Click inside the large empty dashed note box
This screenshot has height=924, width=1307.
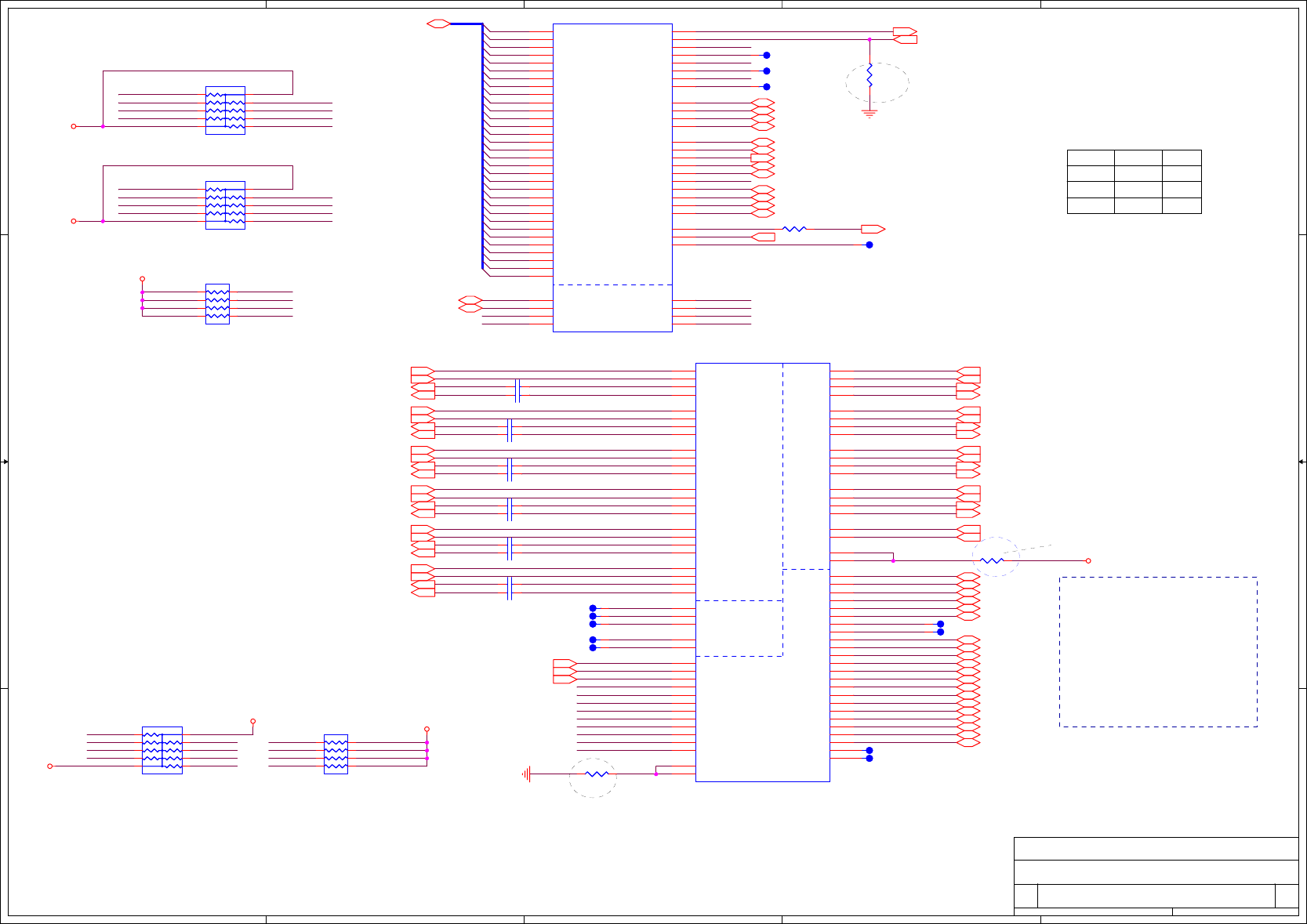click(1158, 652)
